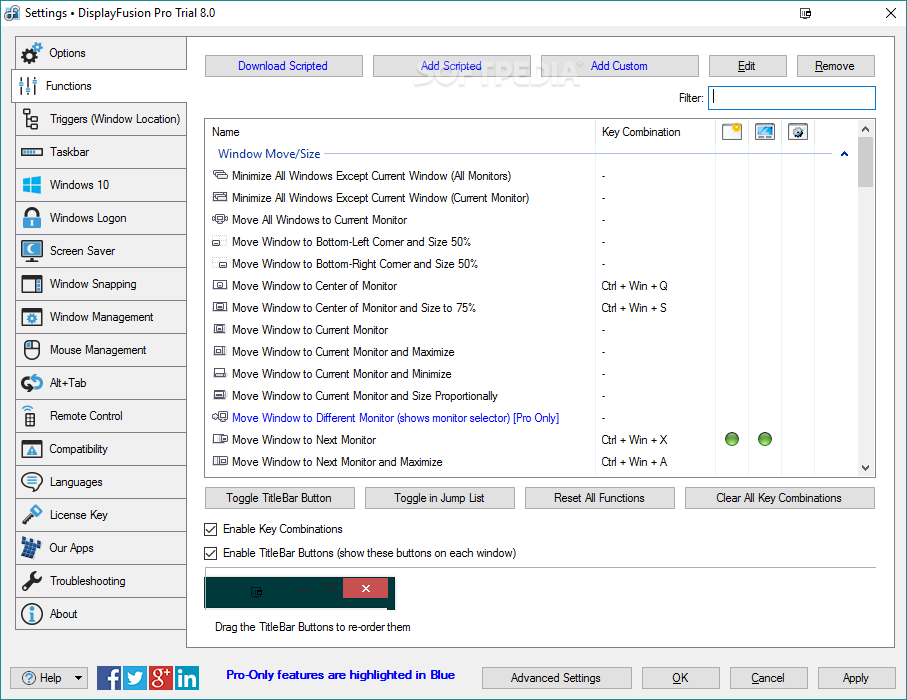Click the Cancel button
The width and height of the screenshot is (907, 700).
click(x=768, y=678)
